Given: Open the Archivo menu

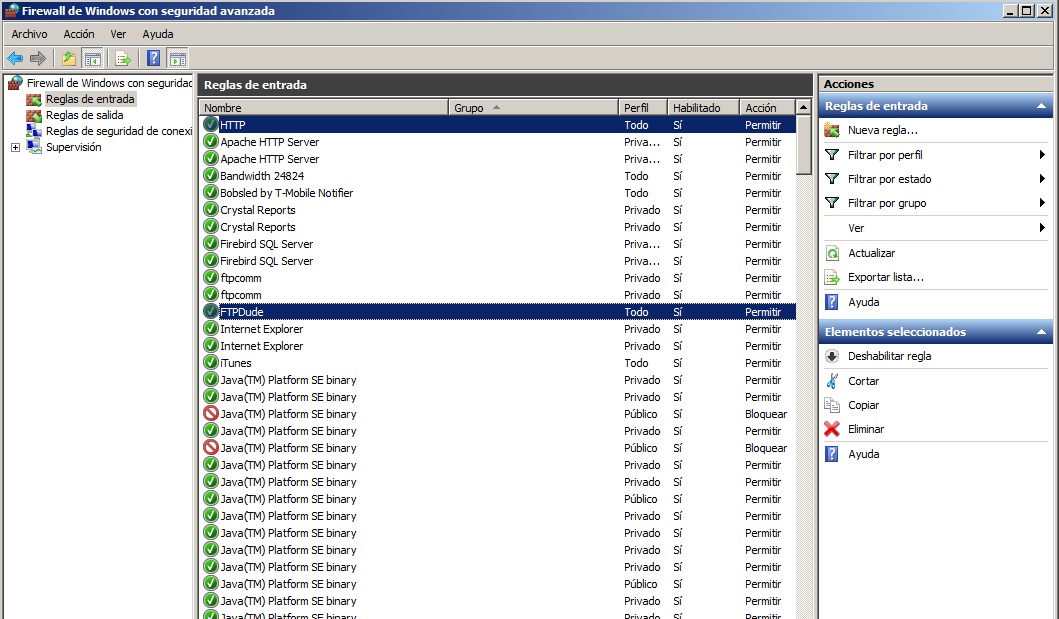Looking at the screenshot, I should 29,34.
